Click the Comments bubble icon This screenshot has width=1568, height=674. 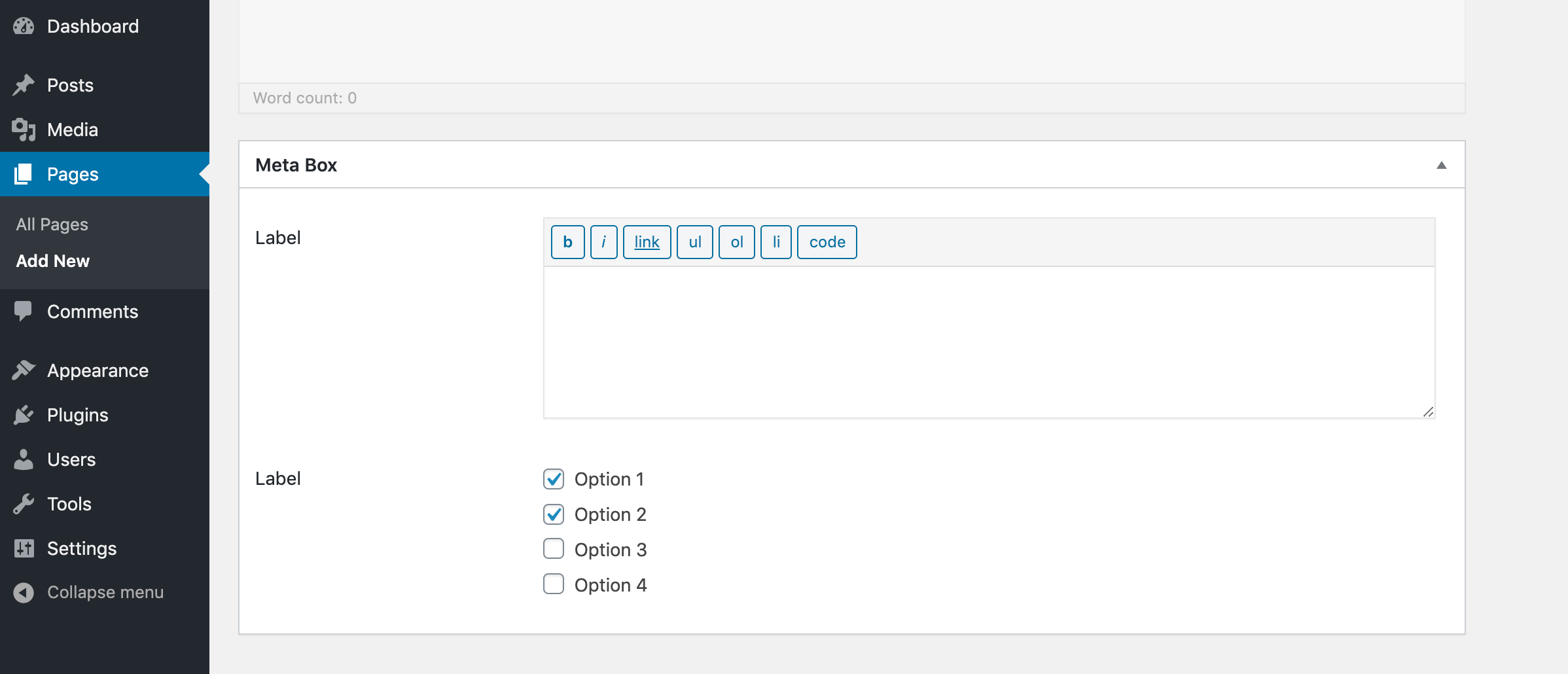pos(24,311)
